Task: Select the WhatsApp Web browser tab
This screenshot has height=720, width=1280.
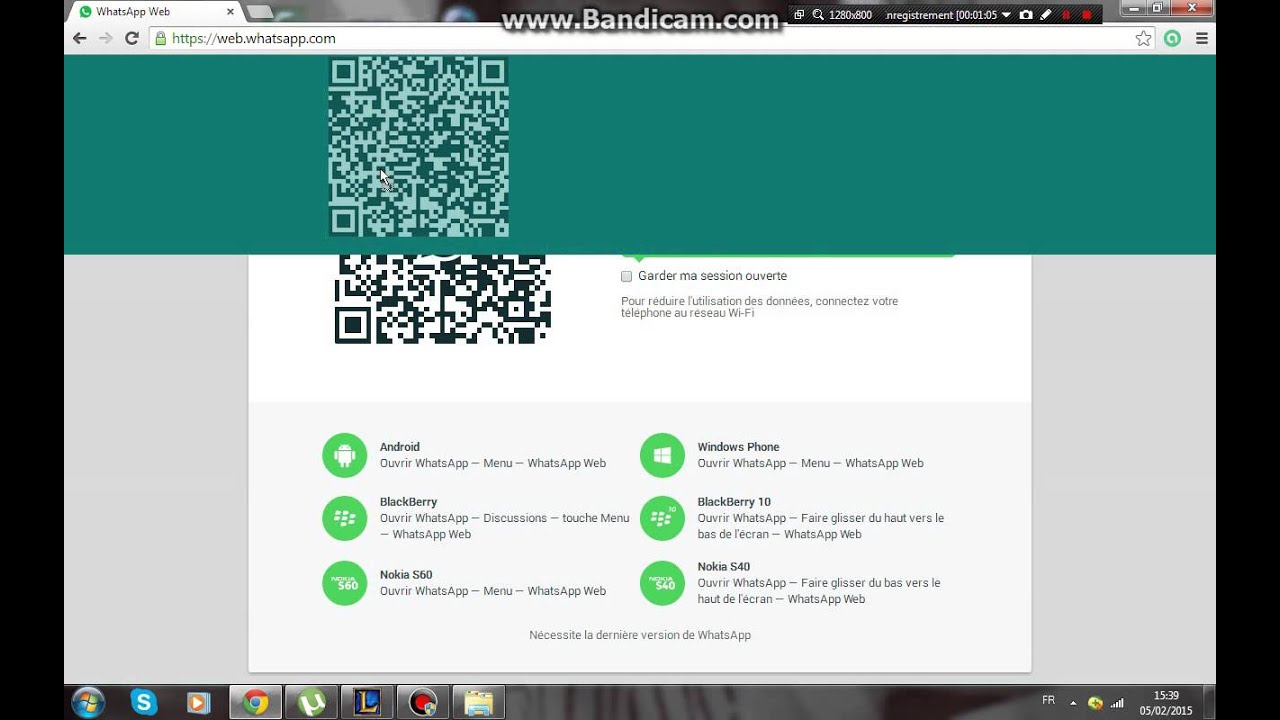Action: [156, 12]
